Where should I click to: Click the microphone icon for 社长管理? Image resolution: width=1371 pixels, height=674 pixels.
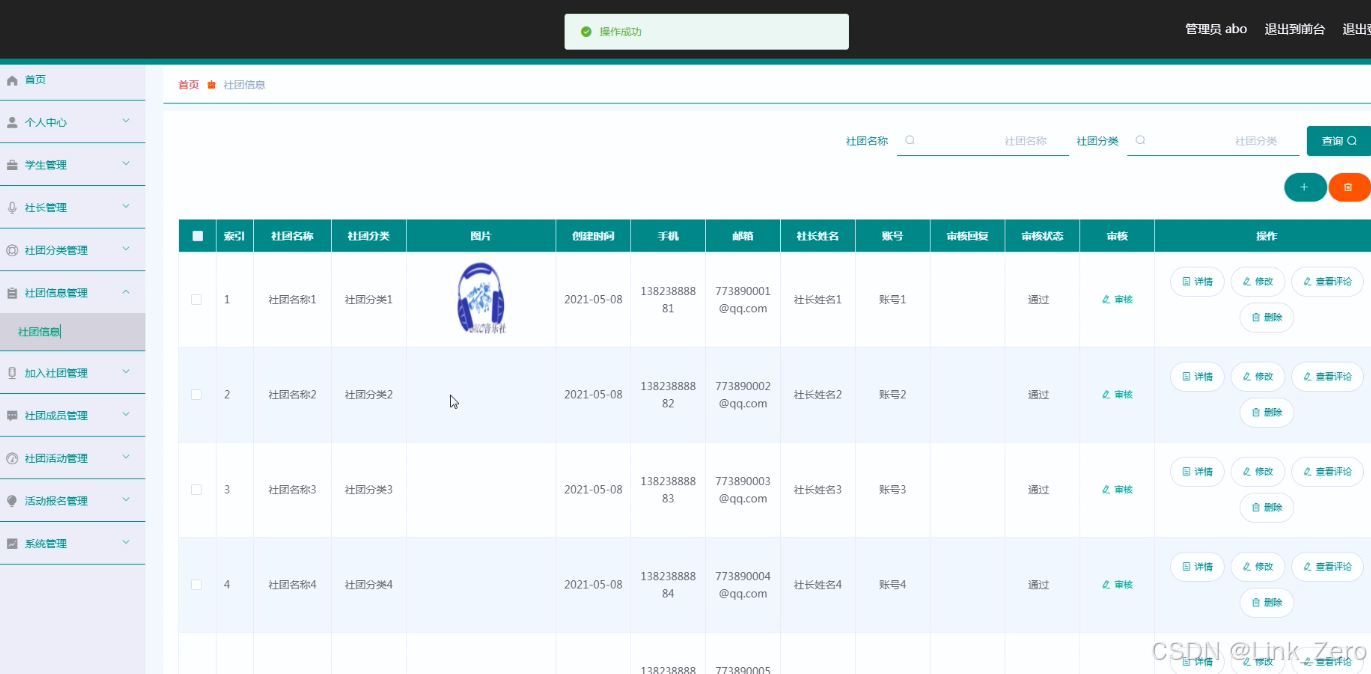point(12,208)
